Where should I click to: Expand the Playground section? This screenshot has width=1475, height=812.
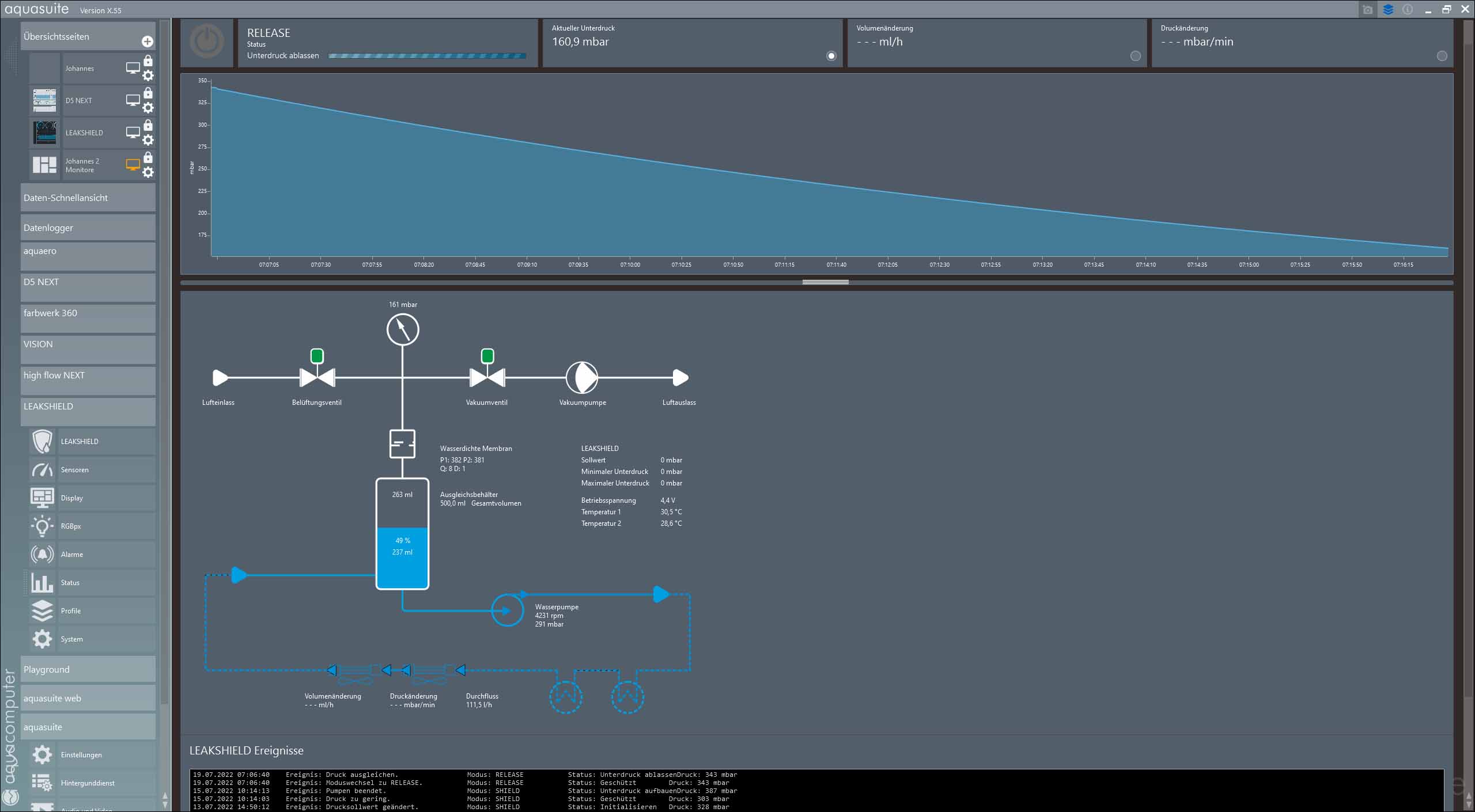88,669
